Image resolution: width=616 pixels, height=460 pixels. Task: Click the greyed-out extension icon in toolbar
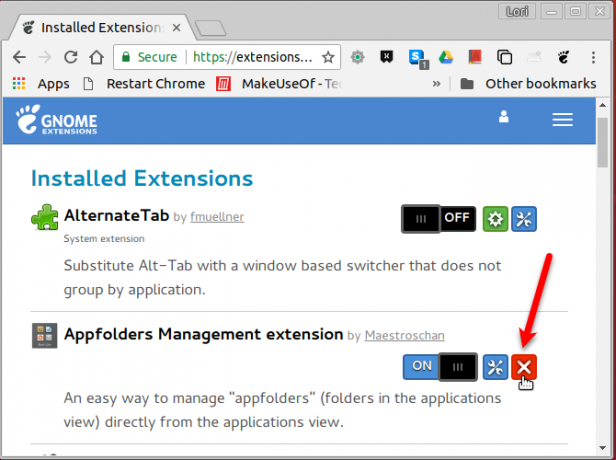click(x=534, y=57)
